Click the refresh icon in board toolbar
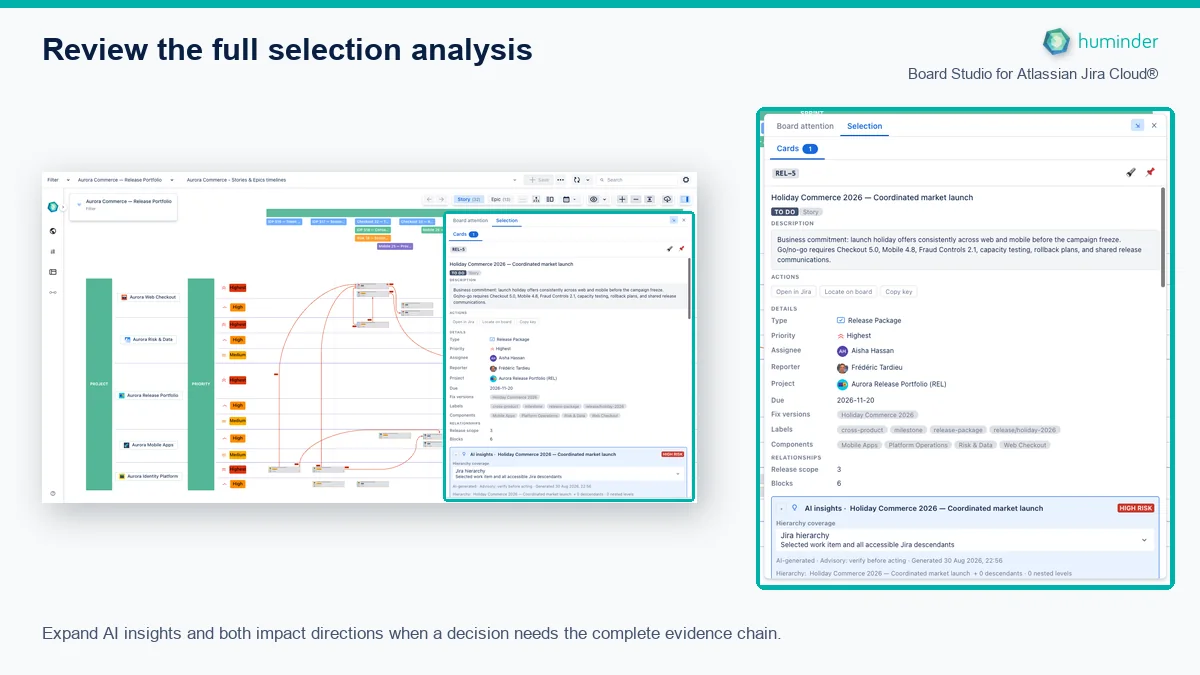The image size is (1200, 675). point(577,180)
